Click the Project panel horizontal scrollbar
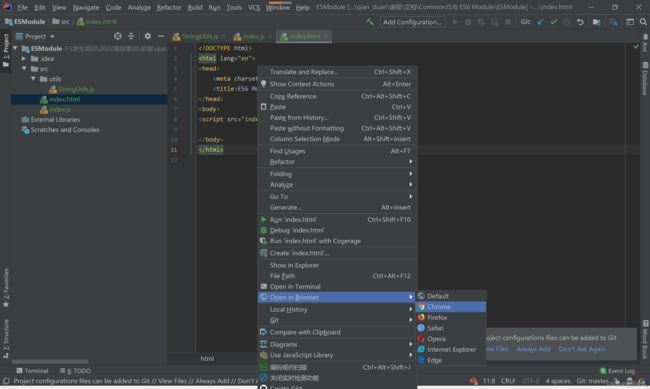This screenshot has height=389, width=650. [x=50, y=362]
